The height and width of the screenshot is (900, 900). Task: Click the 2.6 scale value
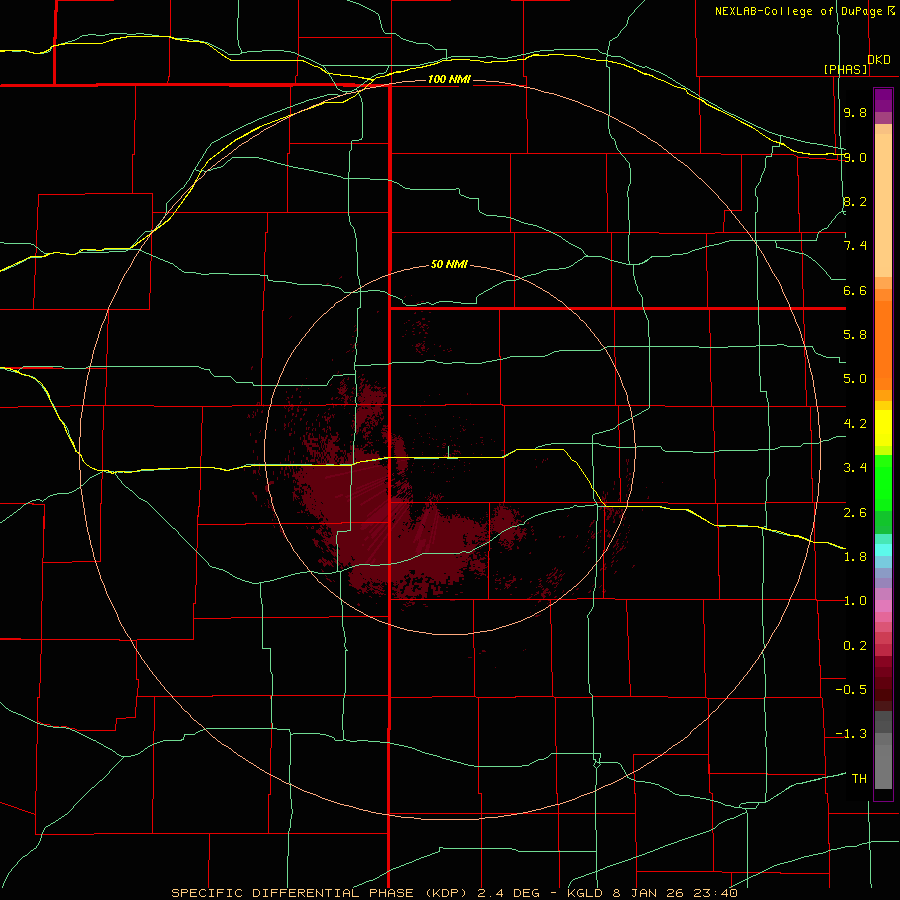(855, 513)
